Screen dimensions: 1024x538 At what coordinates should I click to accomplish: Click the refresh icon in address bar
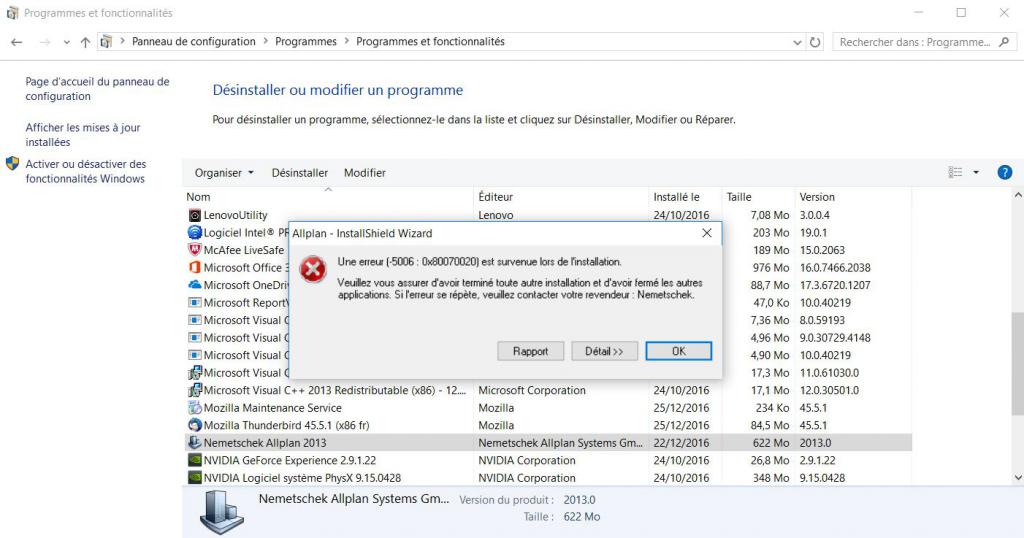pyautogui.click(x=815, y=42)
